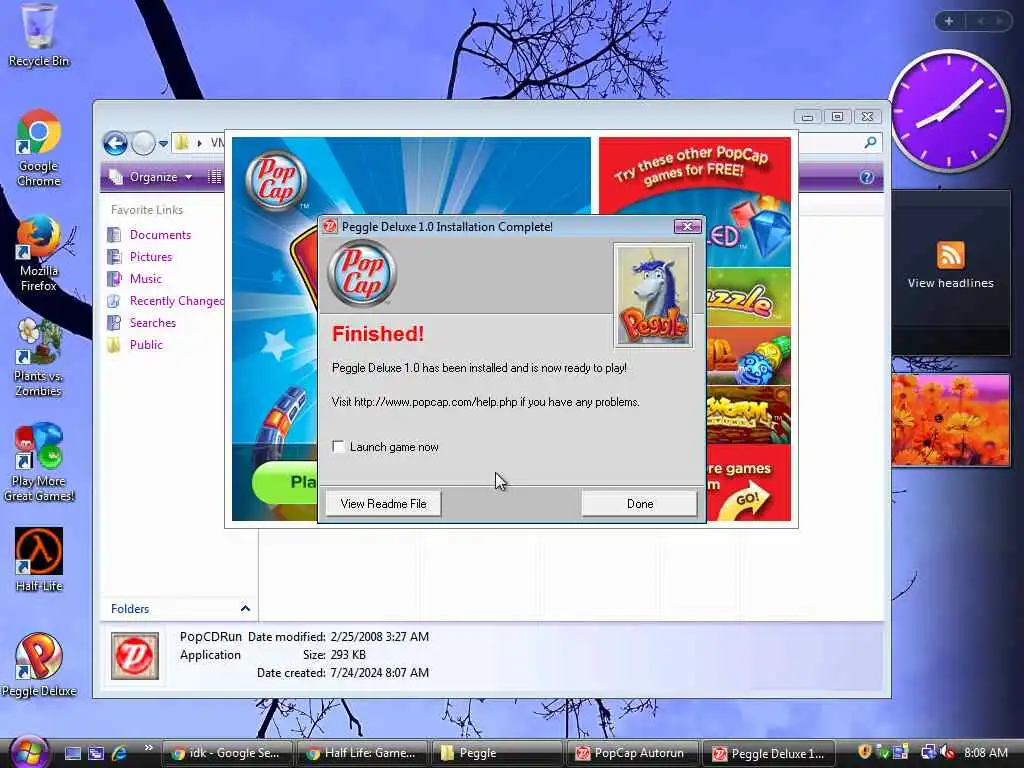Launch Mozilla Firefox desktop shortcut

tap(39, 253)
